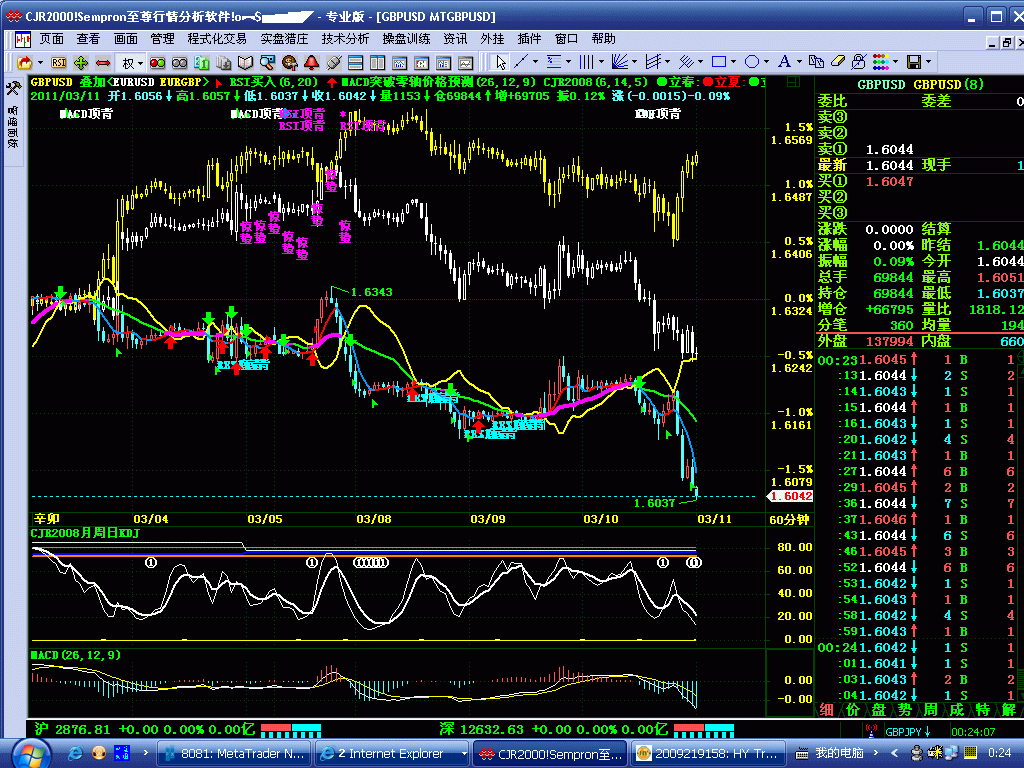The image size is (1024, 768).
Task: Click the vertical split window layout icon
Action: tap(377, 63)
